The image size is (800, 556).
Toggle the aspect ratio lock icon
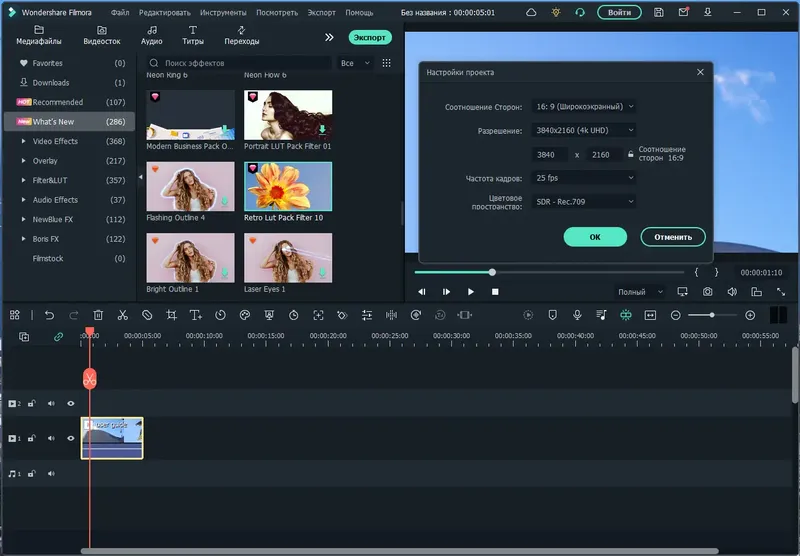(x=629, y=155)
